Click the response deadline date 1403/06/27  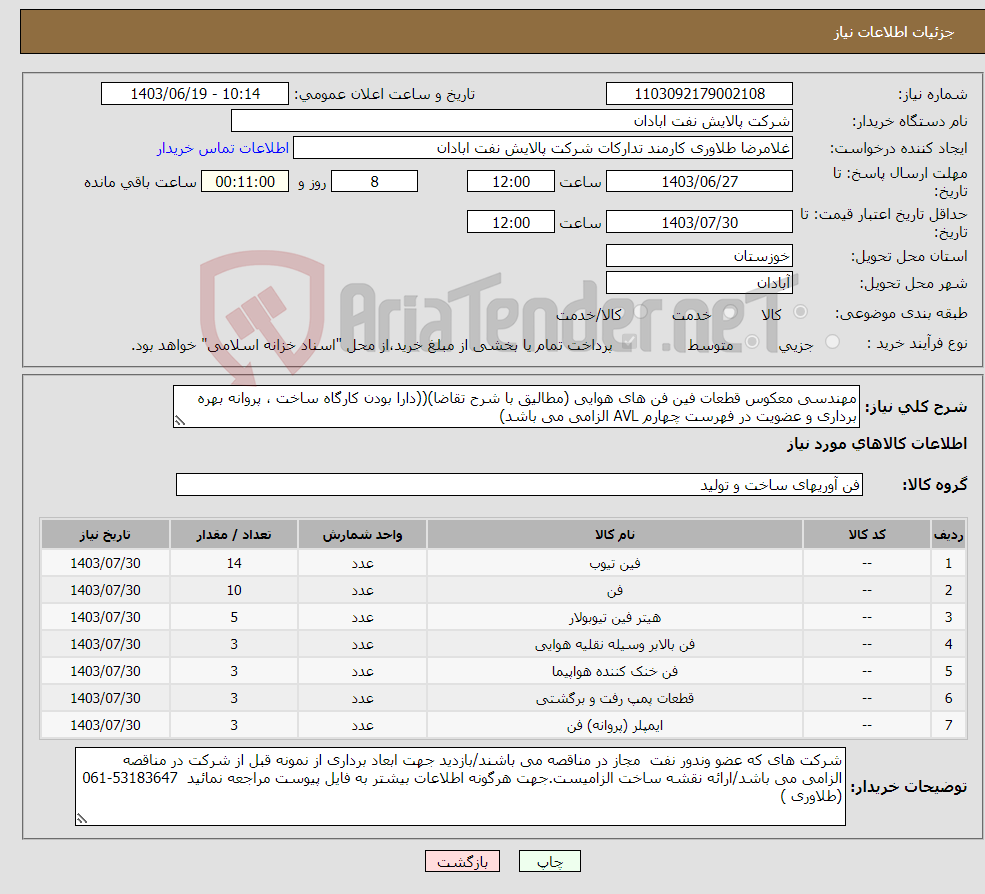point(699,182)
